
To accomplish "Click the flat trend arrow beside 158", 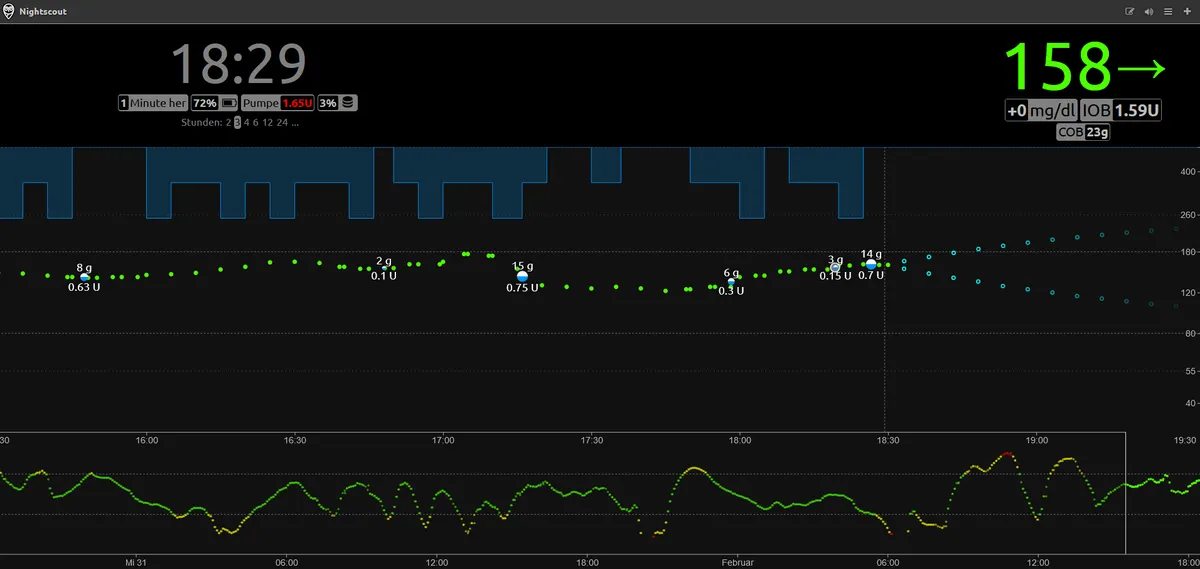I will pos(1142,69).
